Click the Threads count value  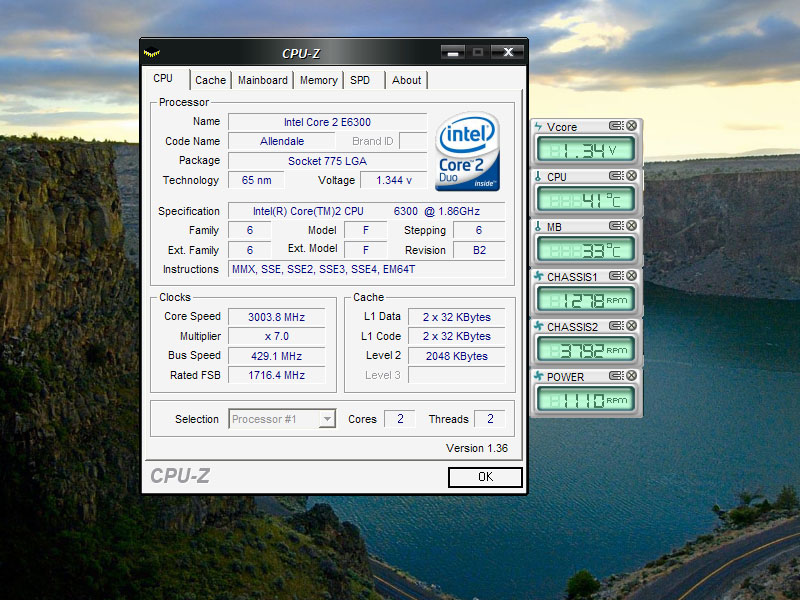click(490, 419)
